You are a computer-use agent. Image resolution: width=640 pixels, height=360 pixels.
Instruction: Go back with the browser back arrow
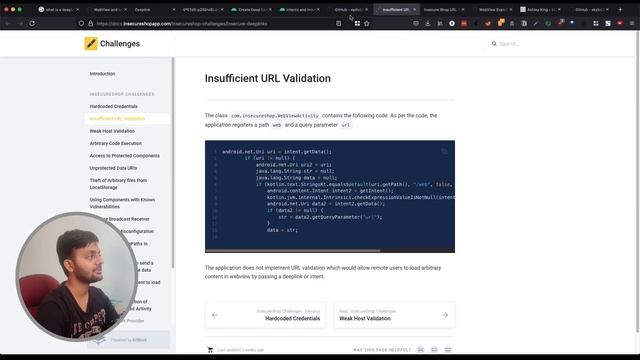(x=8, y=24)
